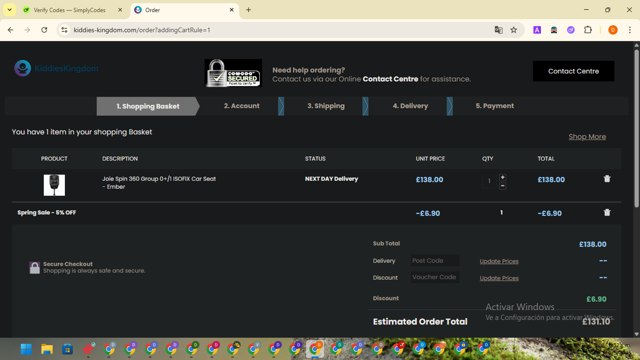Open File Explorer from the taskbar
Image resolution: width=640 pixels, height=360 pixels.
pos(47,349)
